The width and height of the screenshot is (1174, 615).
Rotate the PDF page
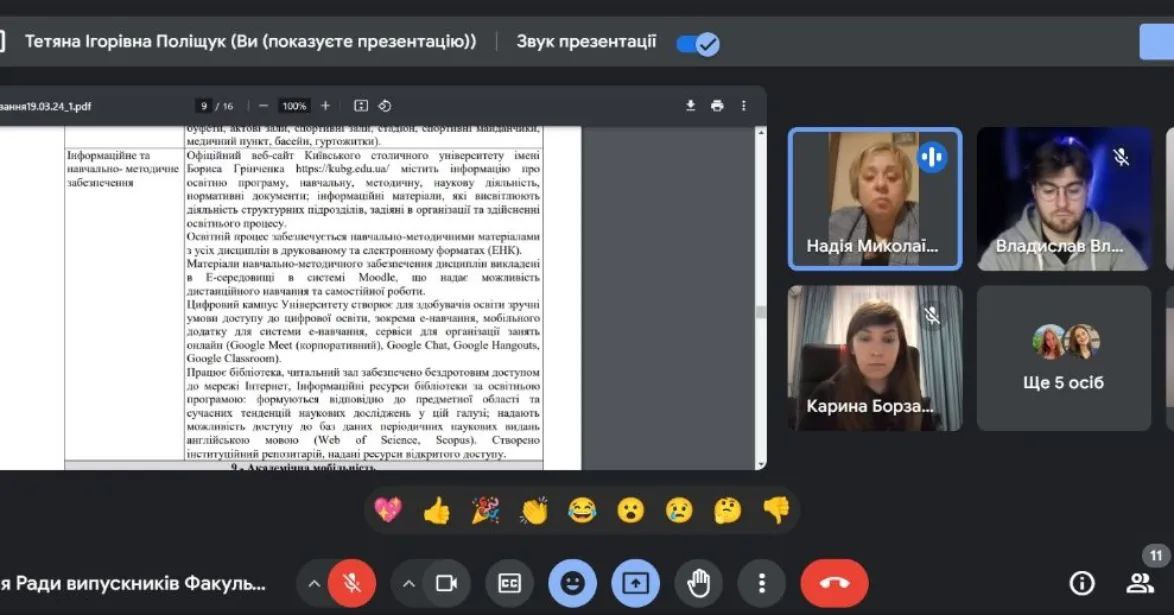(x=385, y=106)
